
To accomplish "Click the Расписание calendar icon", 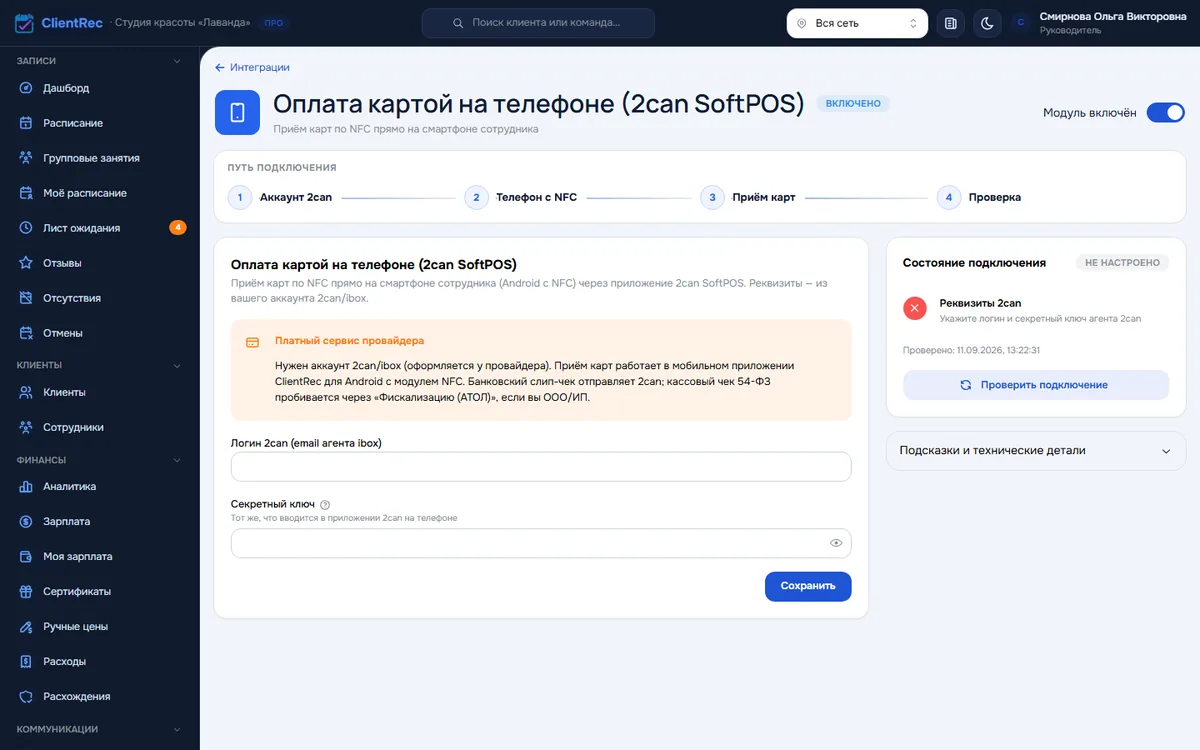I will (x=27, y=123).
